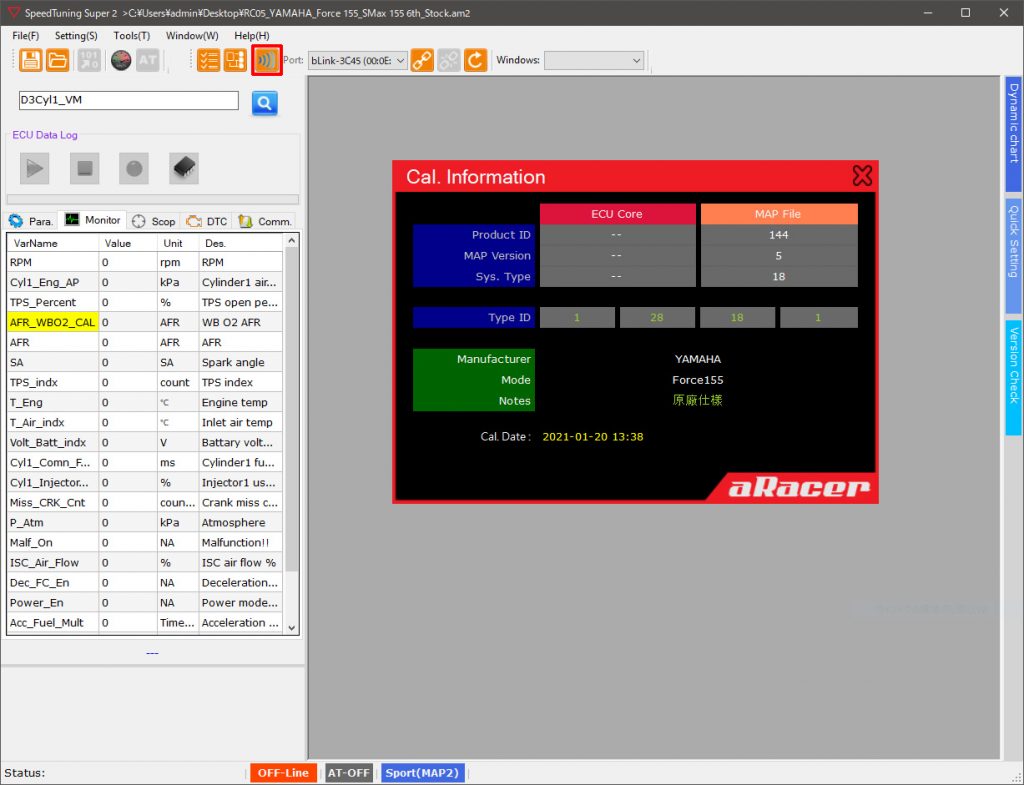
Task: Click the OFF-Line status indicator
Action: tap(283, 773)
